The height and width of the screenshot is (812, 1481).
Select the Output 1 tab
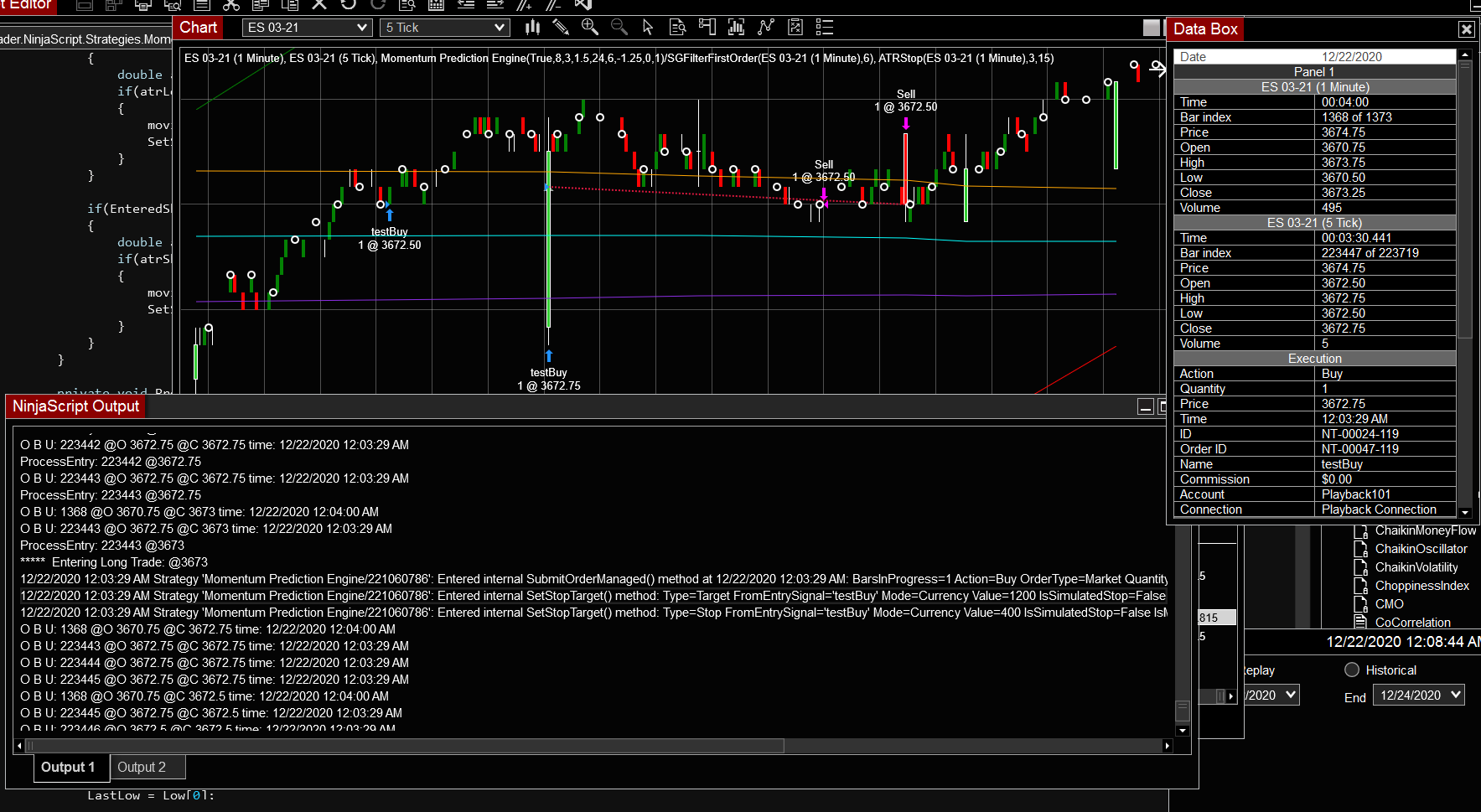(x=70, y=767)
